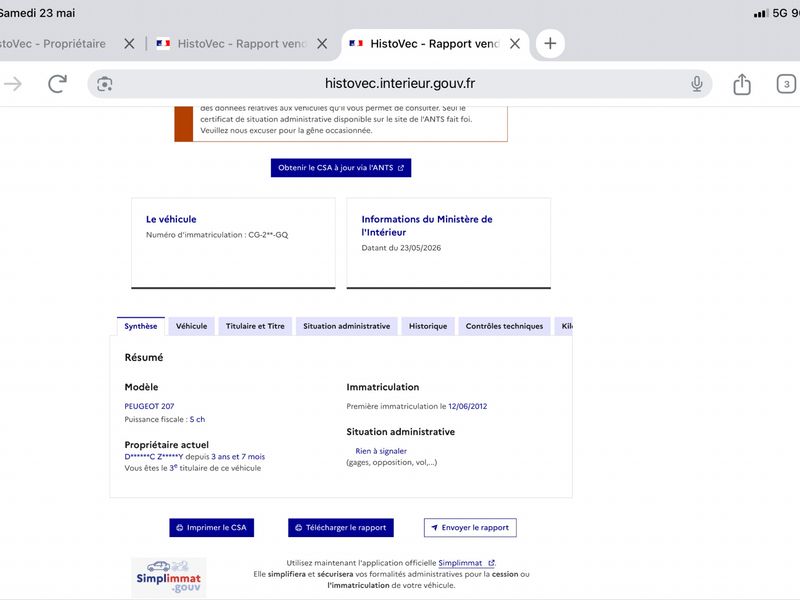This screenshot has height=600, width=800.
Task: Tap the microphone icon in the address bar
Action: pyautogui.click(x=696, y=84)
